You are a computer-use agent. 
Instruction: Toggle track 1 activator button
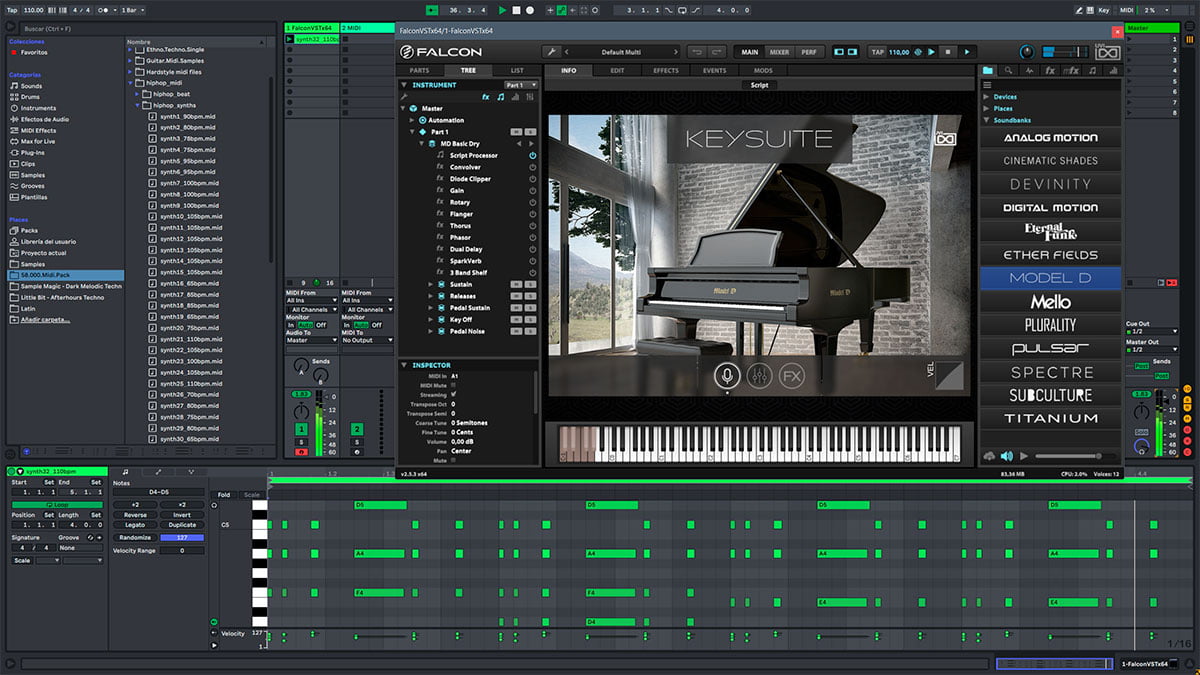[301, 429]
